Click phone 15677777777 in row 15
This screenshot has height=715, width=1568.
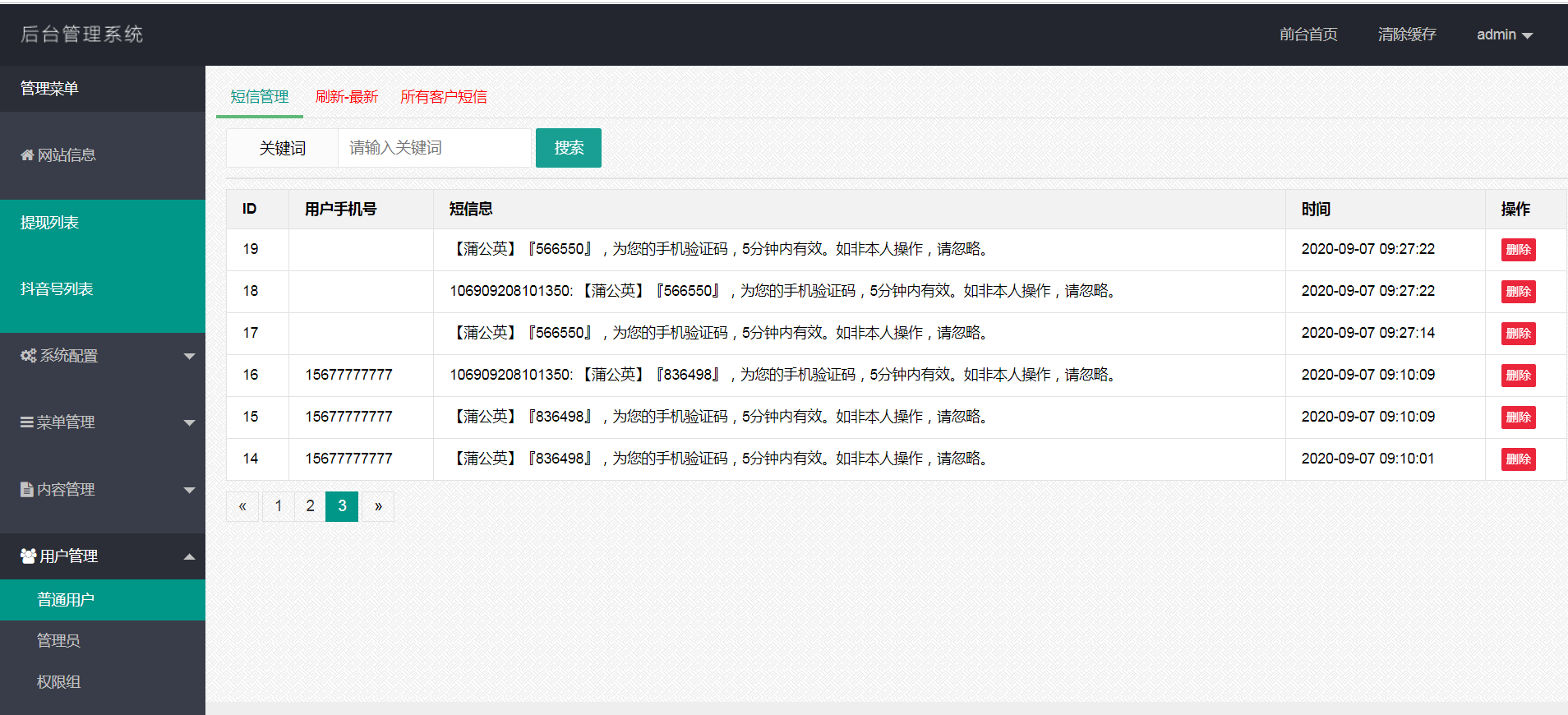(349, 417)
